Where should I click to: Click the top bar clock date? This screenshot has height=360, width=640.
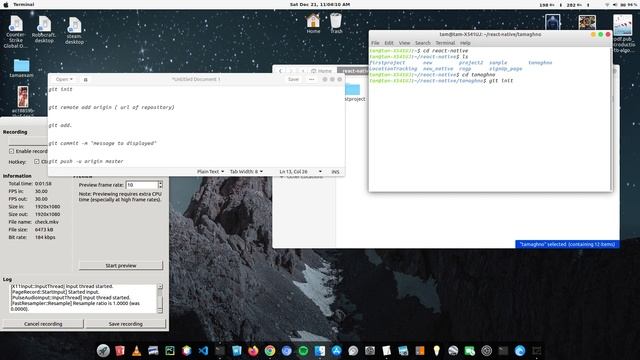(320, 4)
